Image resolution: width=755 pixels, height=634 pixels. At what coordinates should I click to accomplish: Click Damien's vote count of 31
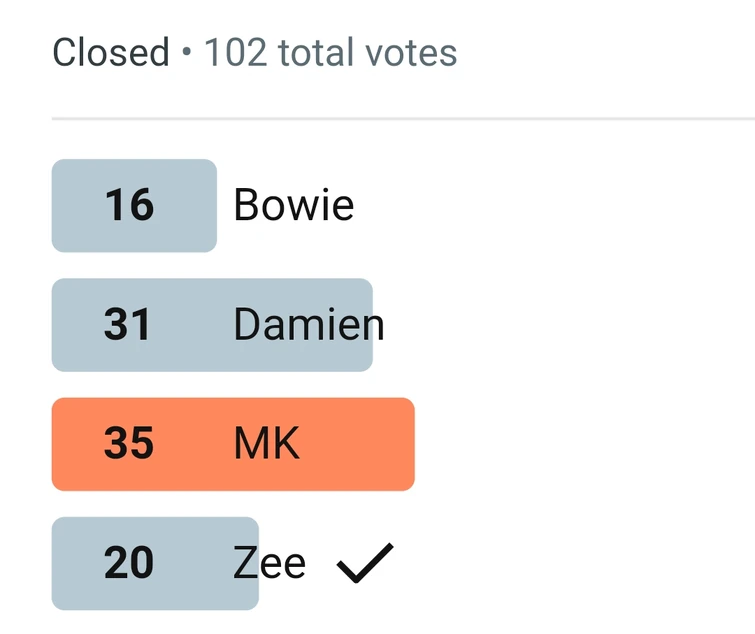pyautogui.click(x=128, y=325)
